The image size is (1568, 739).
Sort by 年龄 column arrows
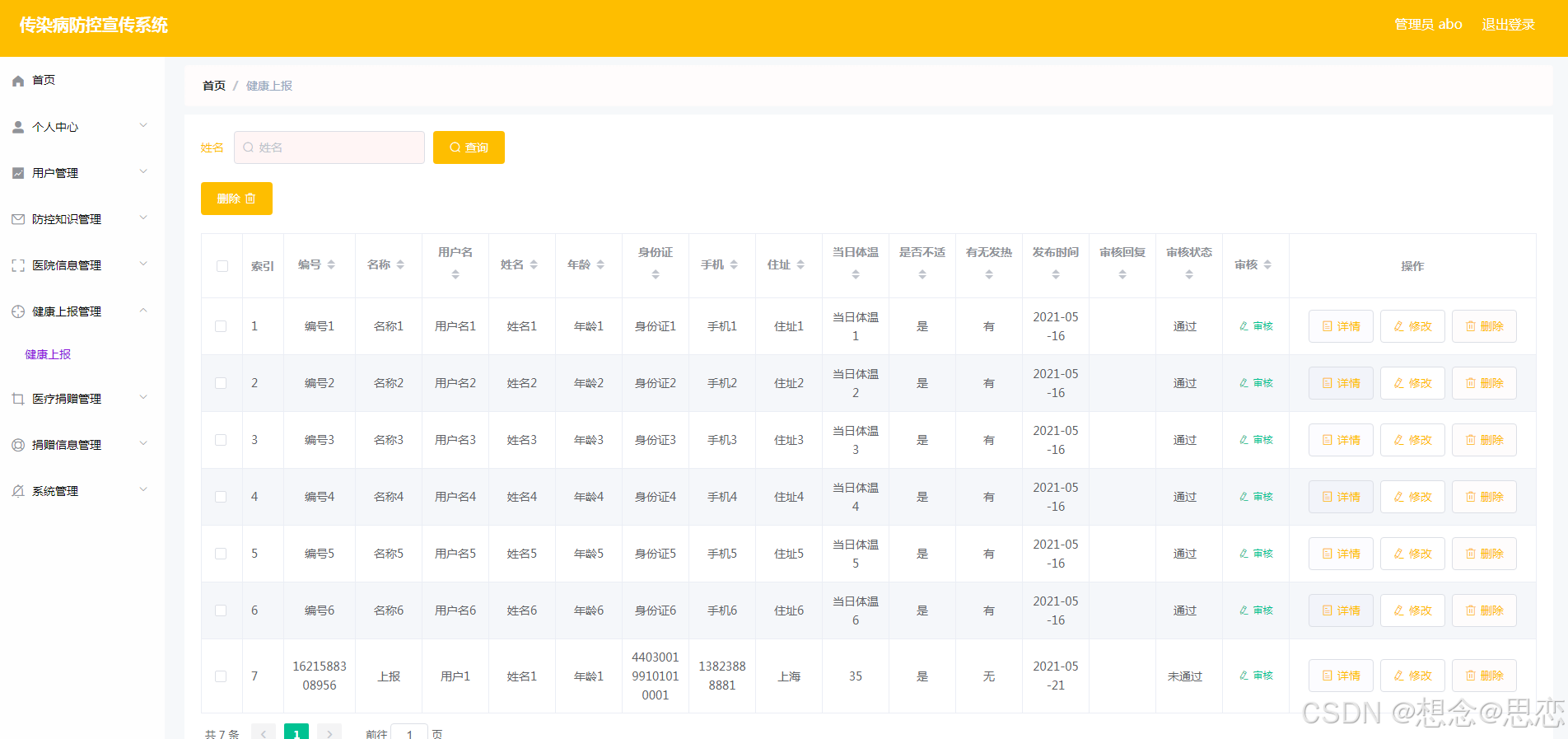600,264
